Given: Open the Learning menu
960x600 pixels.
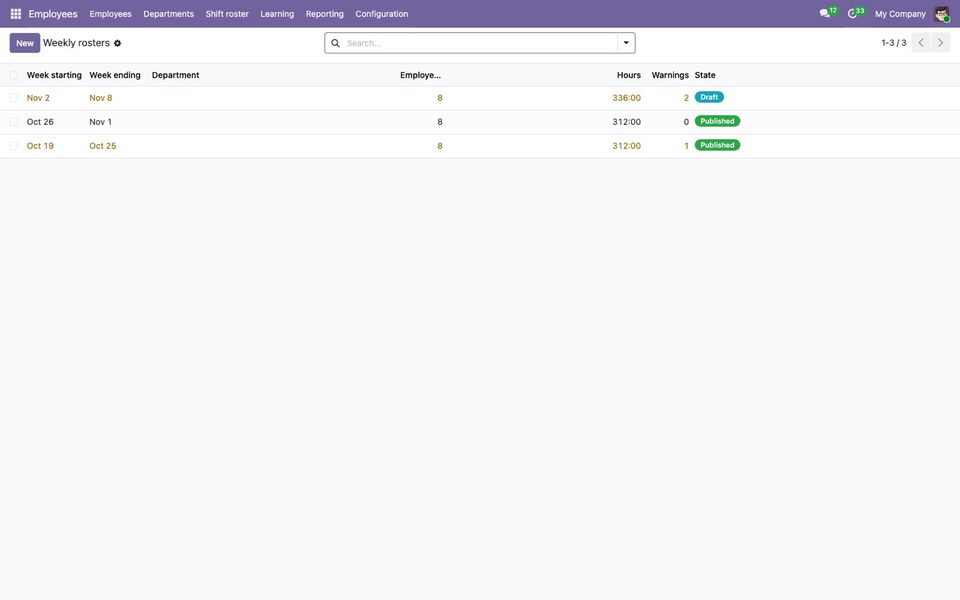Looking at the screenshot, I should coord(277,13).
